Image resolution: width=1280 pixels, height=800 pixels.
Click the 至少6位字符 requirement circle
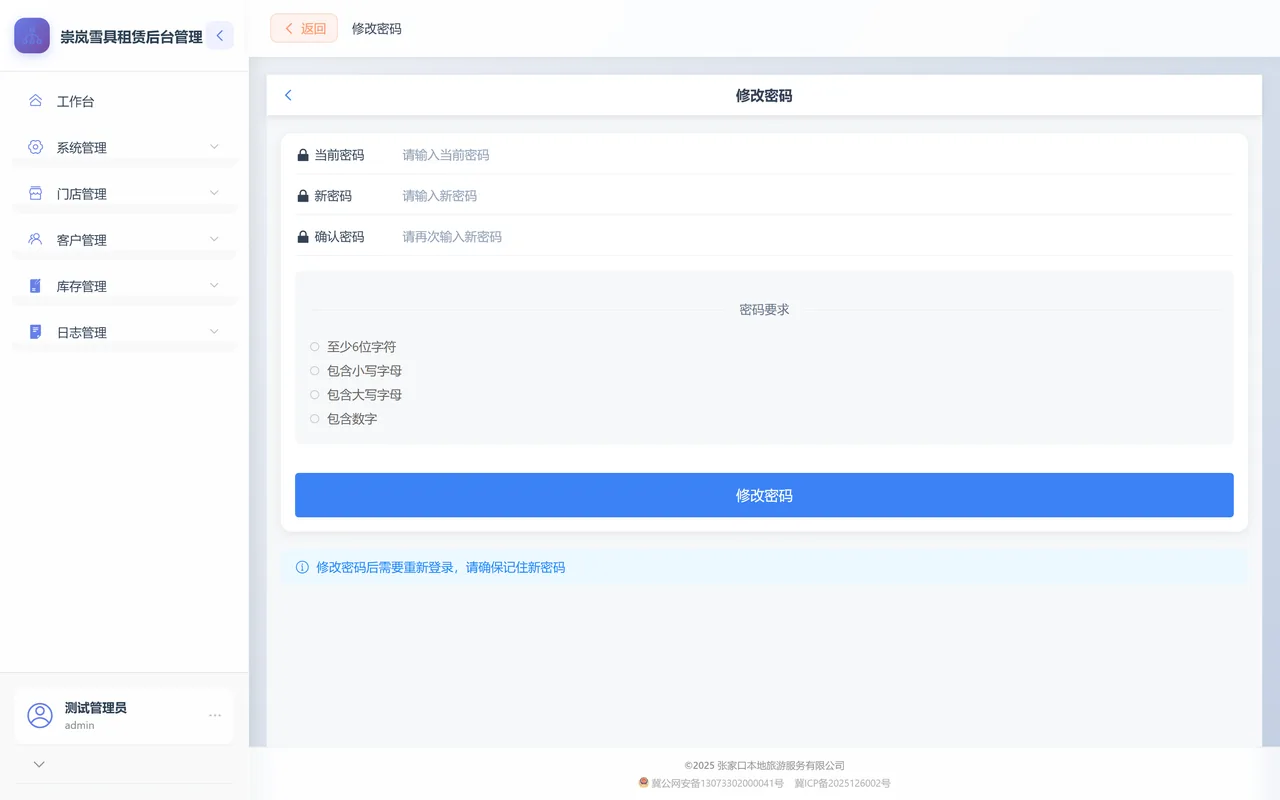pyautogui.click(x=314, y=347)
